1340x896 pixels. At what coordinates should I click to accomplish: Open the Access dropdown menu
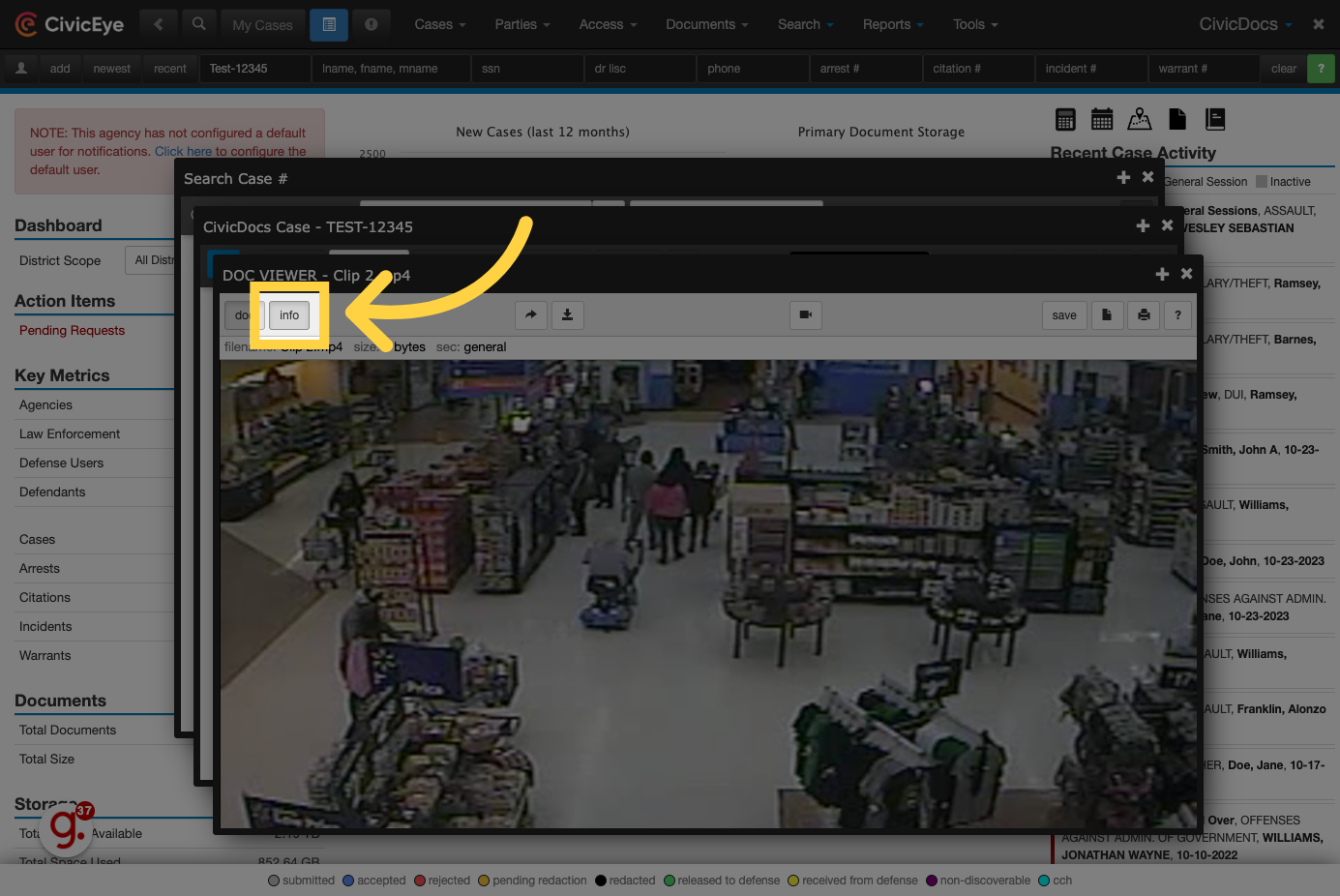(x=608, y=24)
